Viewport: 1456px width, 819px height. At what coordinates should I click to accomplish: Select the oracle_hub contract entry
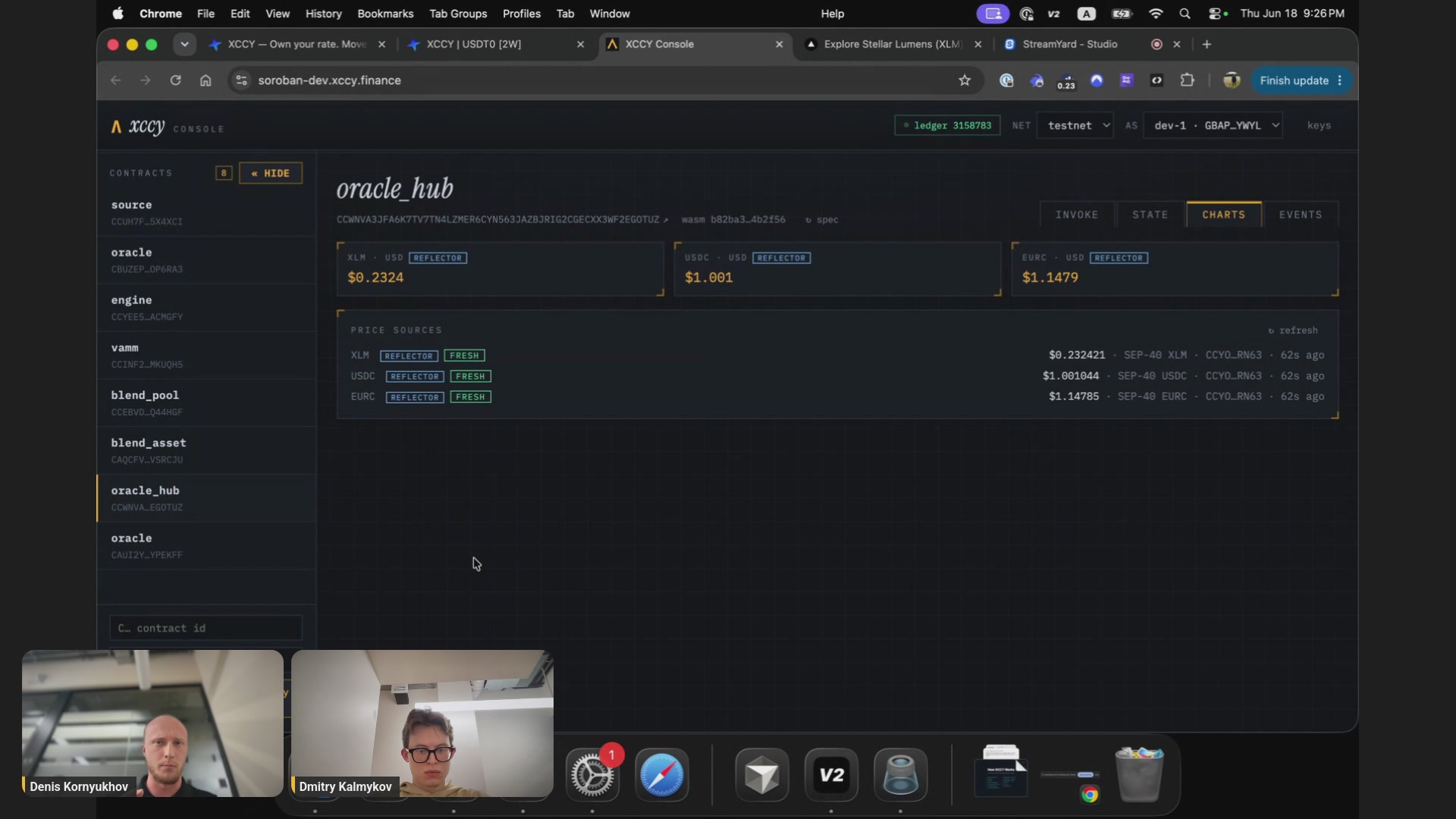(206, 499)
